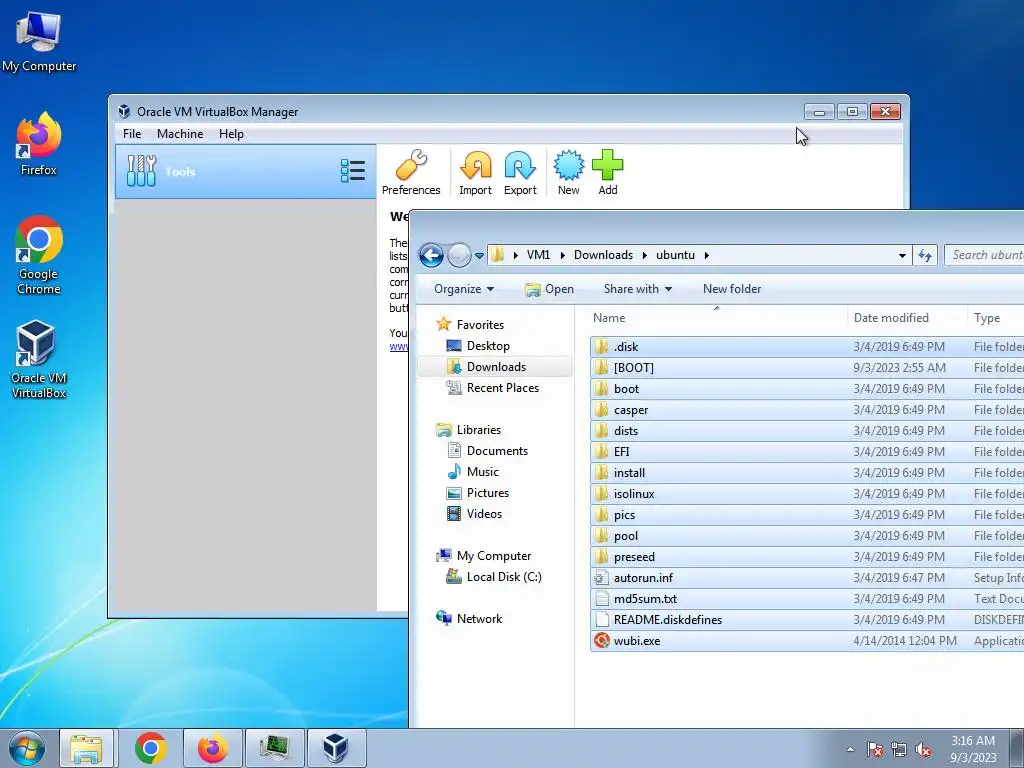Viewport: 1024px width, 768px height.
Task: Click the taskbar clock
Action: click(973, 749)
